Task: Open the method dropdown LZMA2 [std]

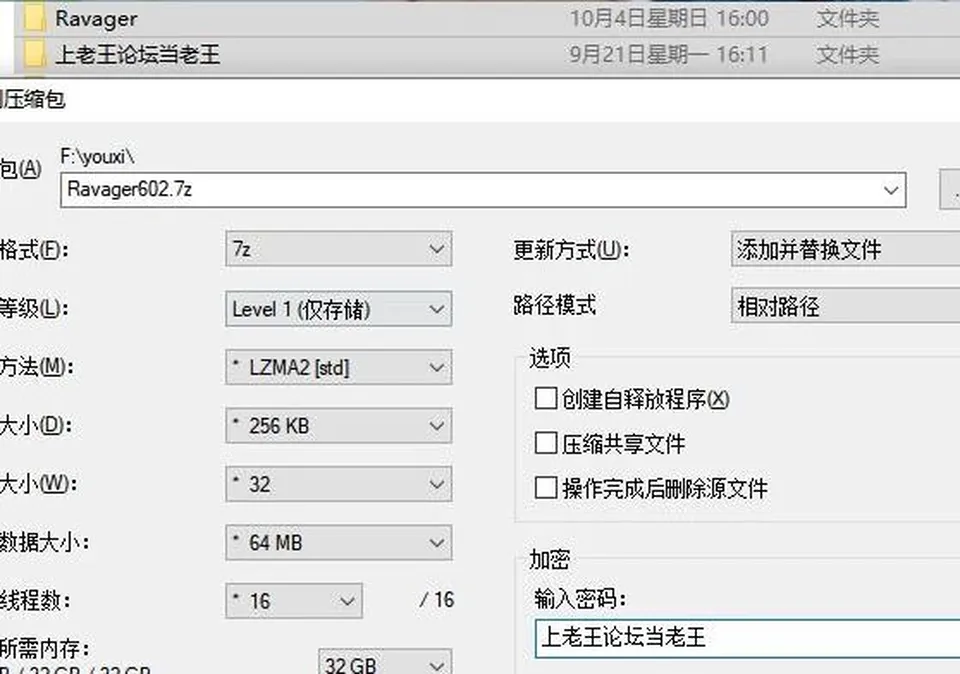Action: 339,367
